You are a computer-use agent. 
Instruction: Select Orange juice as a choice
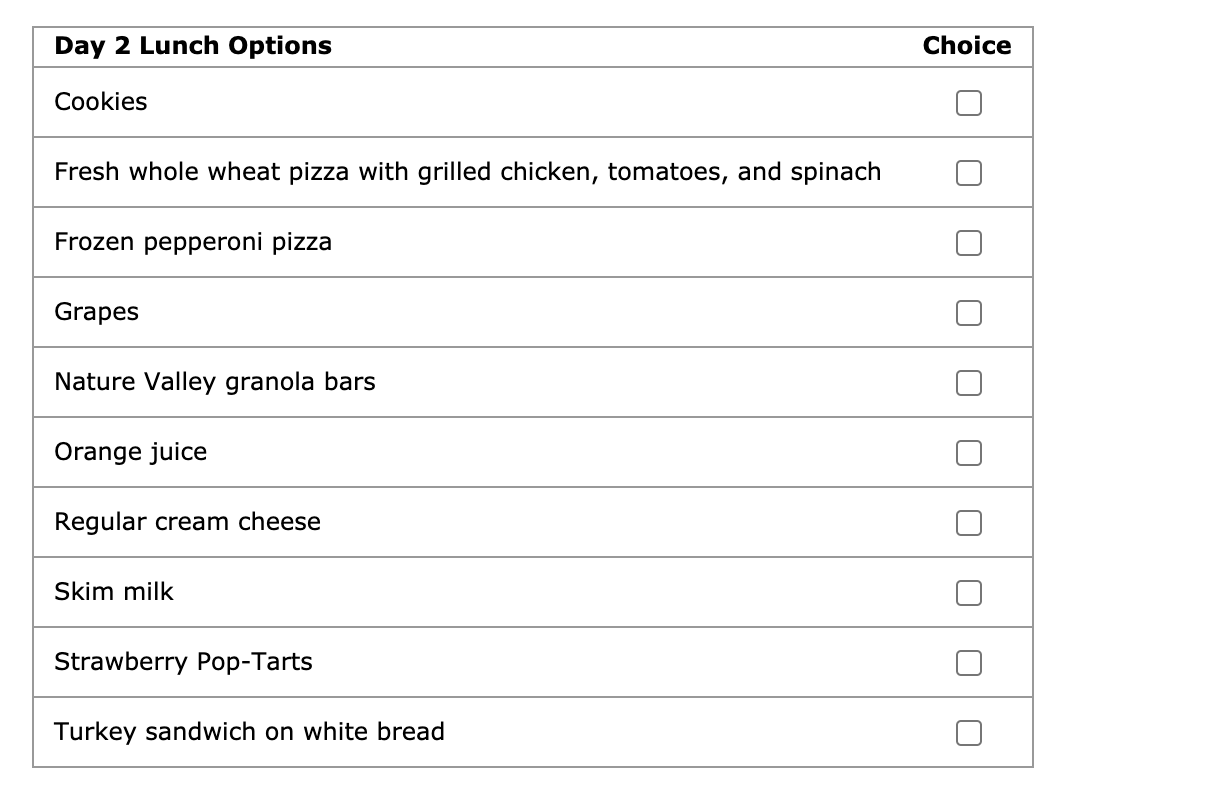pos(967,452)
